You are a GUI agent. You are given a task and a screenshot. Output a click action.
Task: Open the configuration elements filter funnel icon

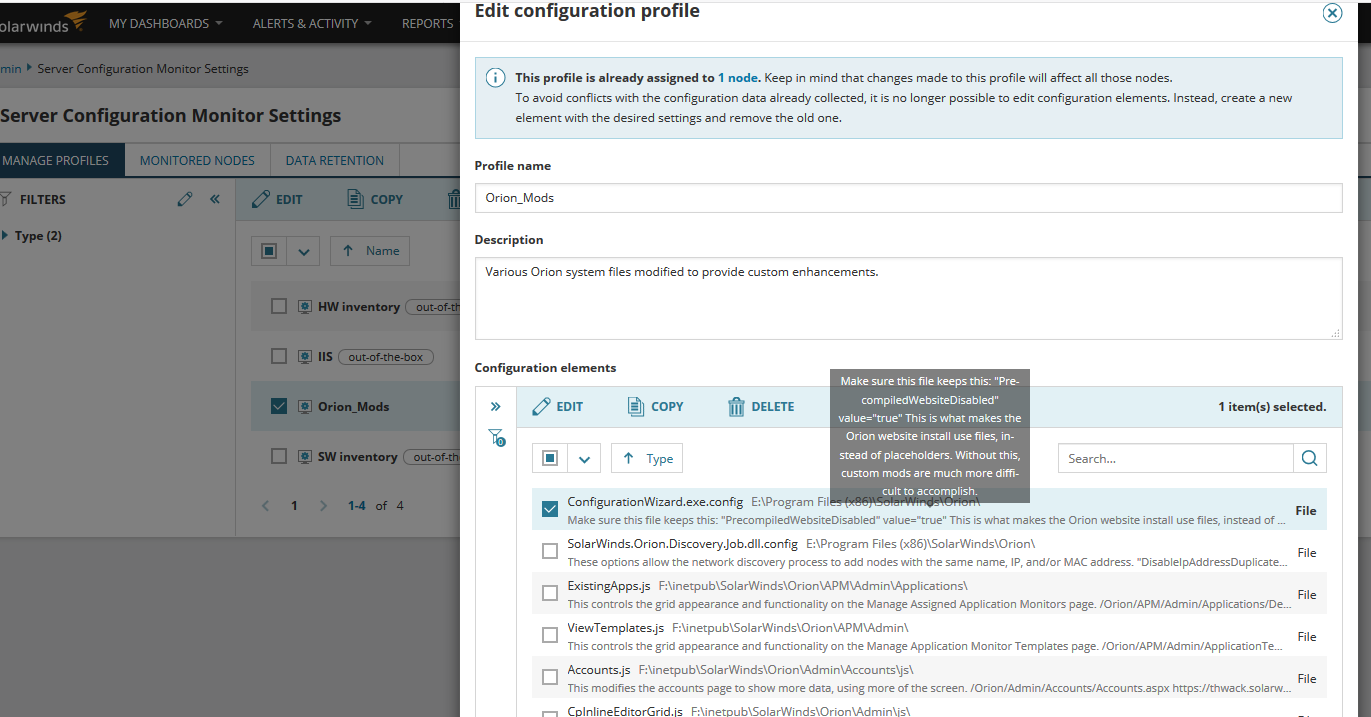pyautogui.click(x=496, y=437)
